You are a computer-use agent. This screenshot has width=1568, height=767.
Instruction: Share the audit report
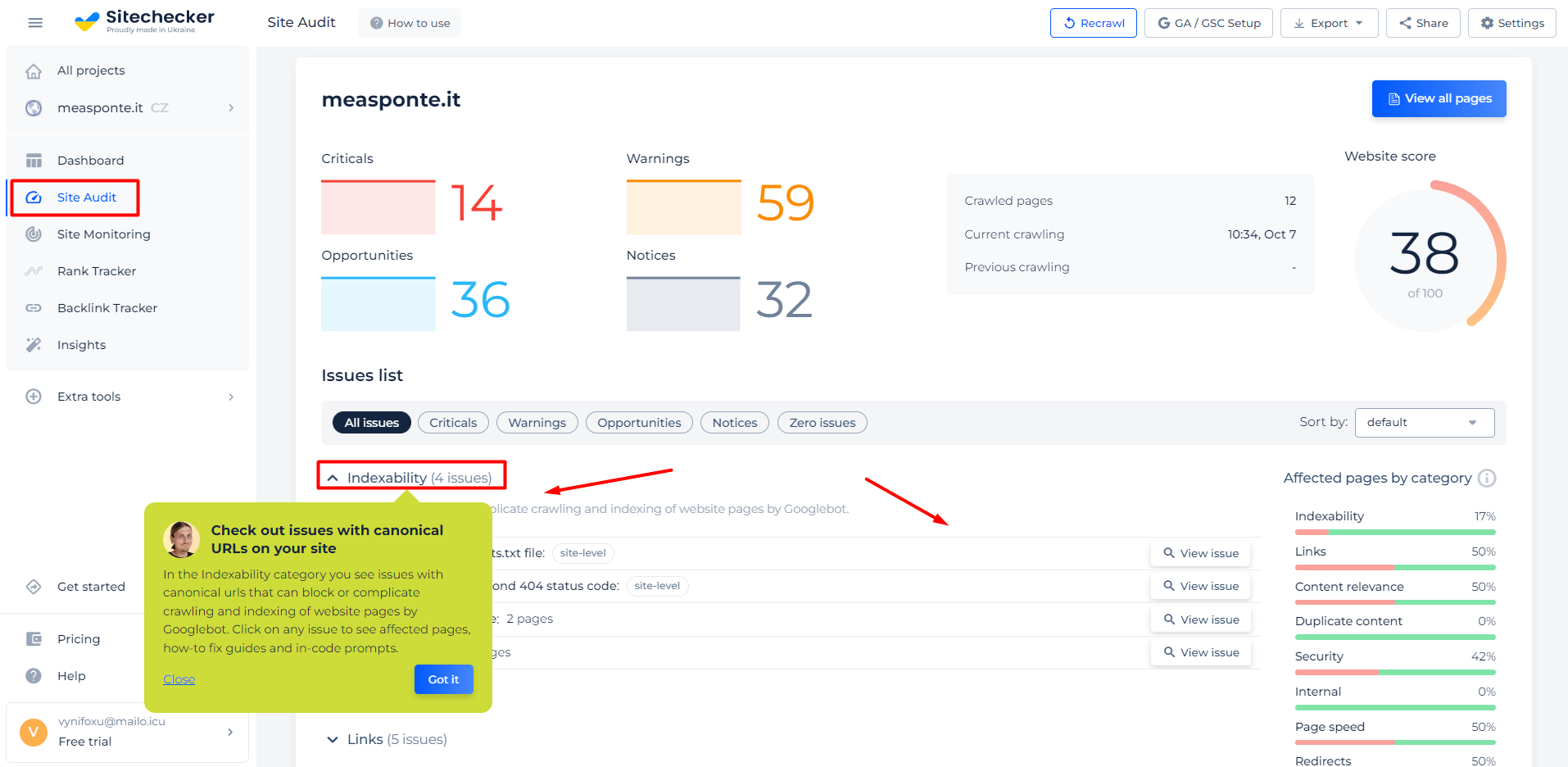click(1424, 23)
